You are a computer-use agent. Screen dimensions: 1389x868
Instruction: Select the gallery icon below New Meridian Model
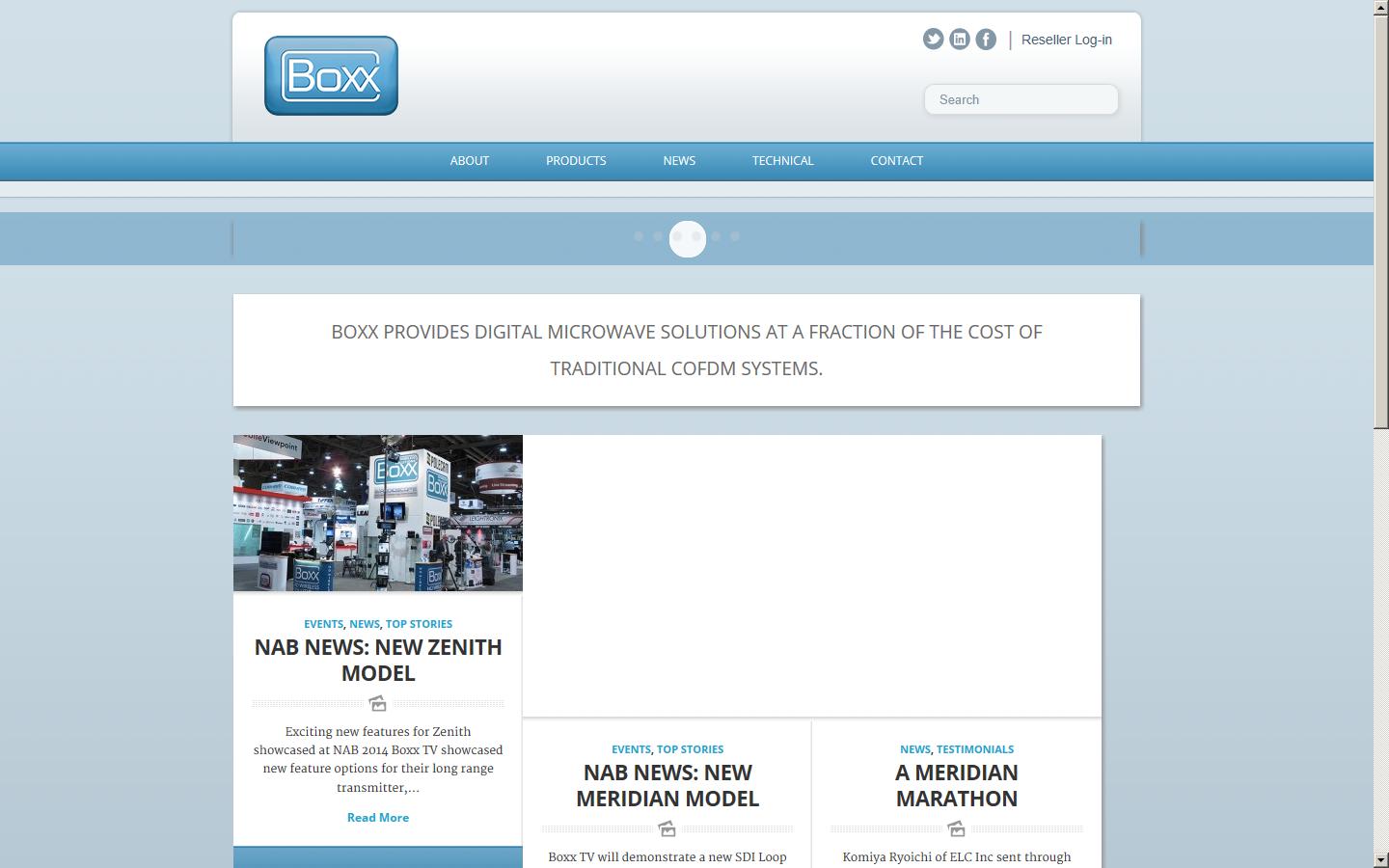coord(667,827)
